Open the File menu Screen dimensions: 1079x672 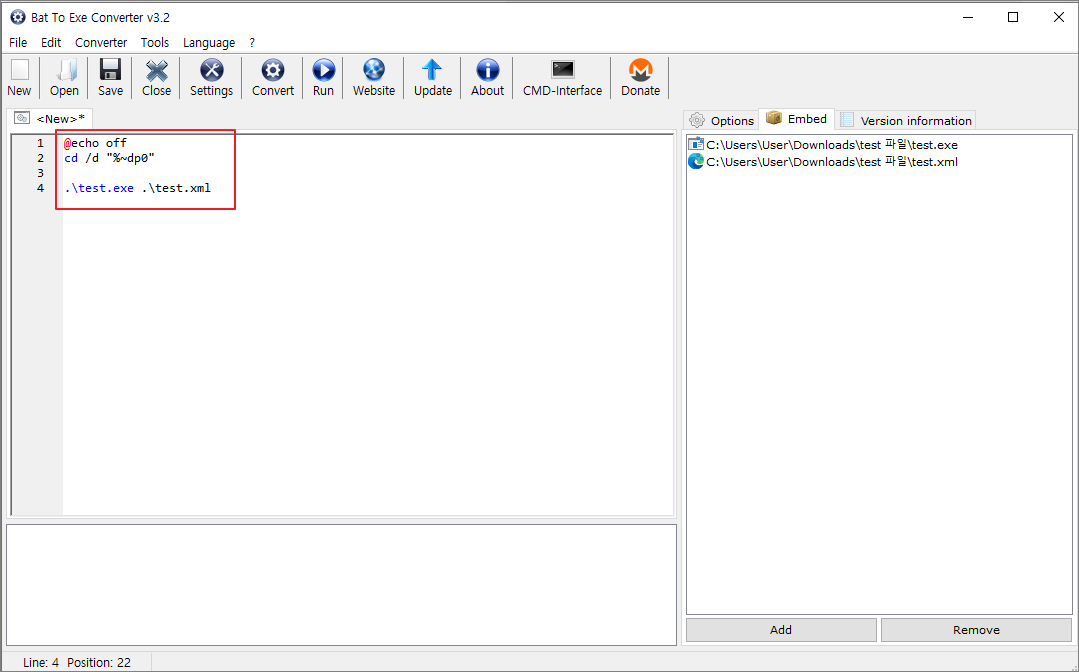coord(18,43)
